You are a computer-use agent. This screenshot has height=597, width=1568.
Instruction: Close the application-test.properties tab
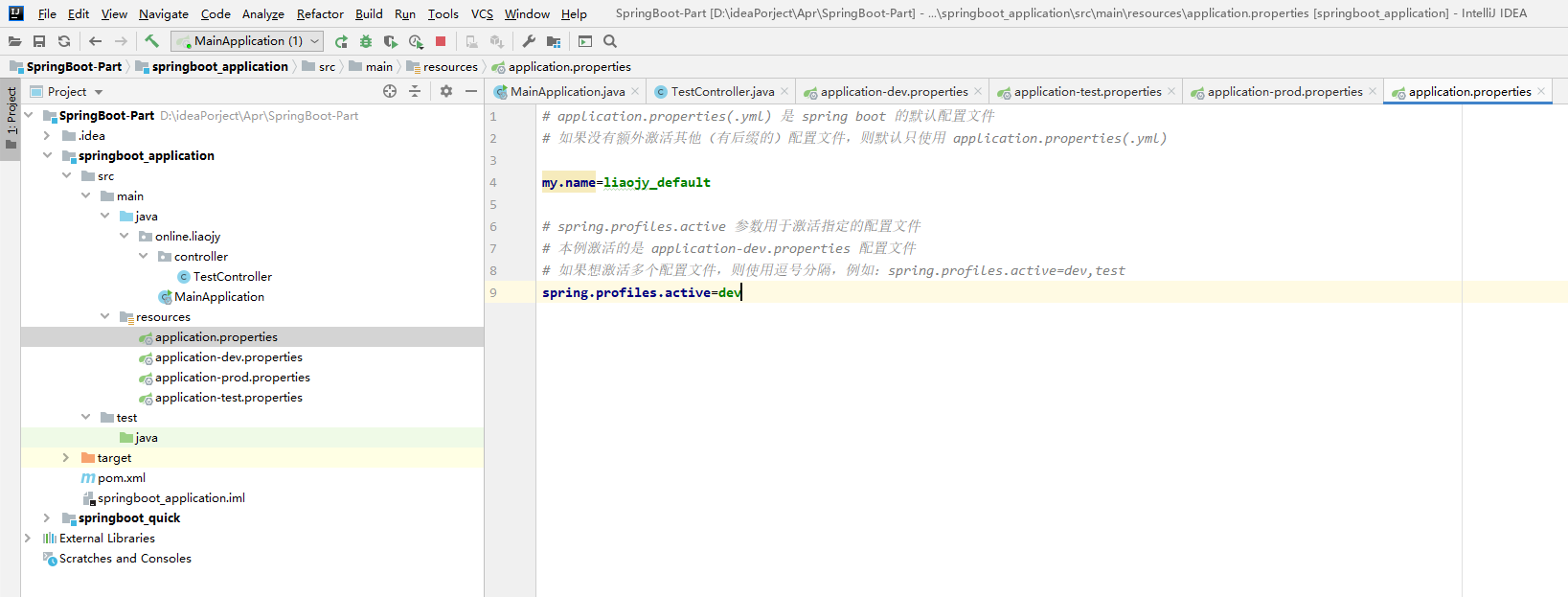[1171, 91]
